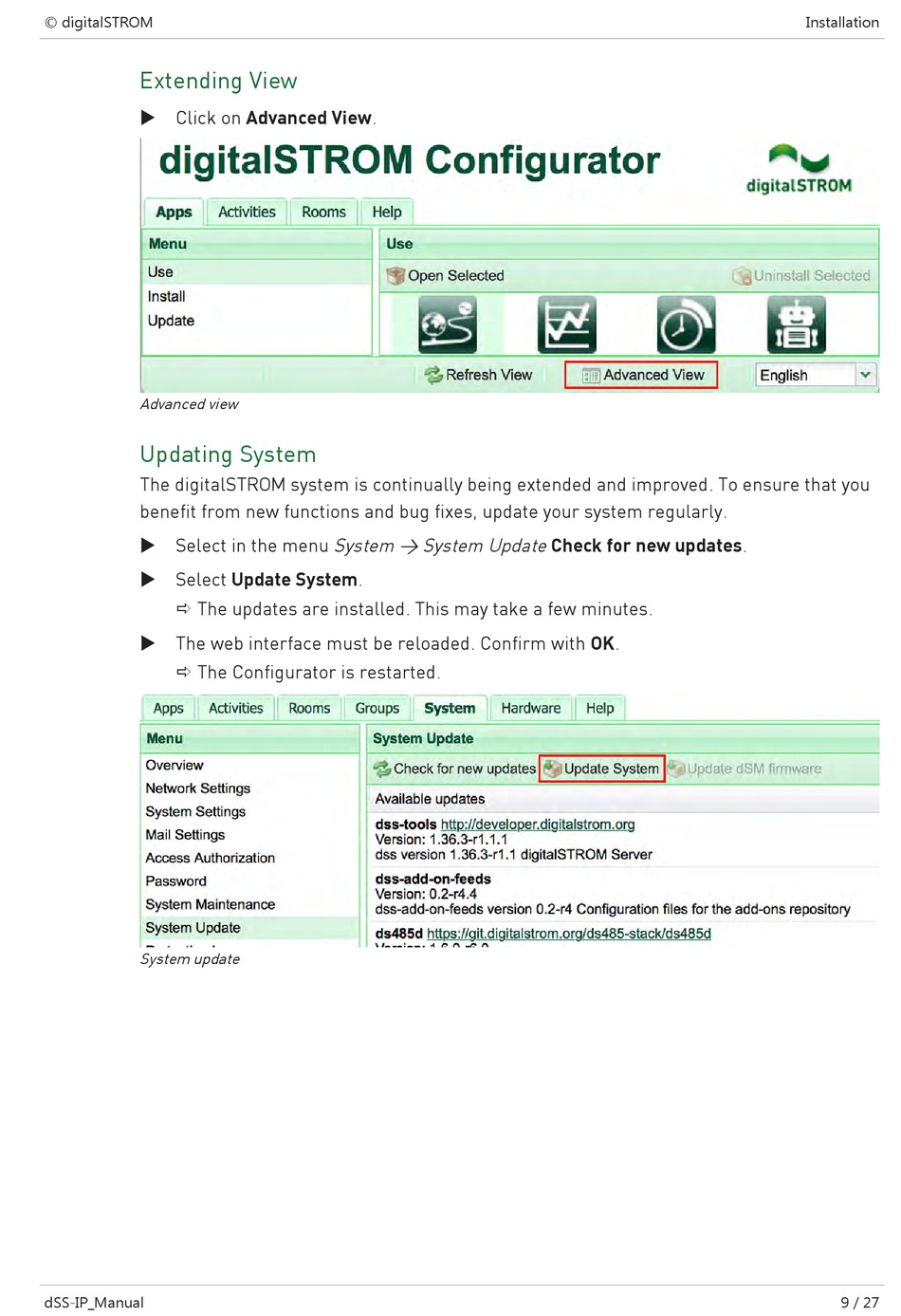The image size is (901, 1316).
Task: Select System Update menu entry
Action: 249,928
